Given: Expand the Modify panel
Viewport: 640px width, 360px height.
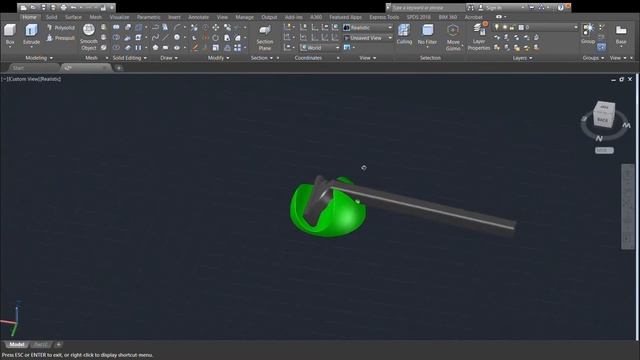Looking at the screenshot, I should (x=218, y=58).
